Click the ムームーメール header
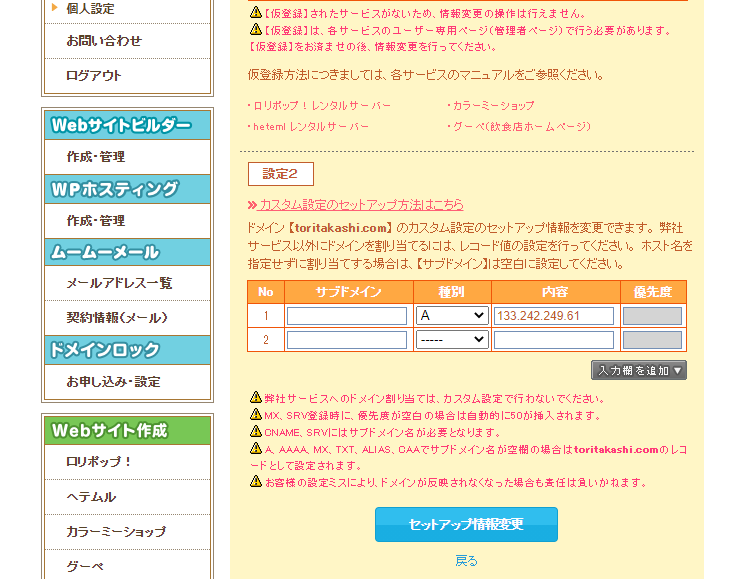Image resolution: width=745 pixels, height=579 pixels. tap(127, 252)
